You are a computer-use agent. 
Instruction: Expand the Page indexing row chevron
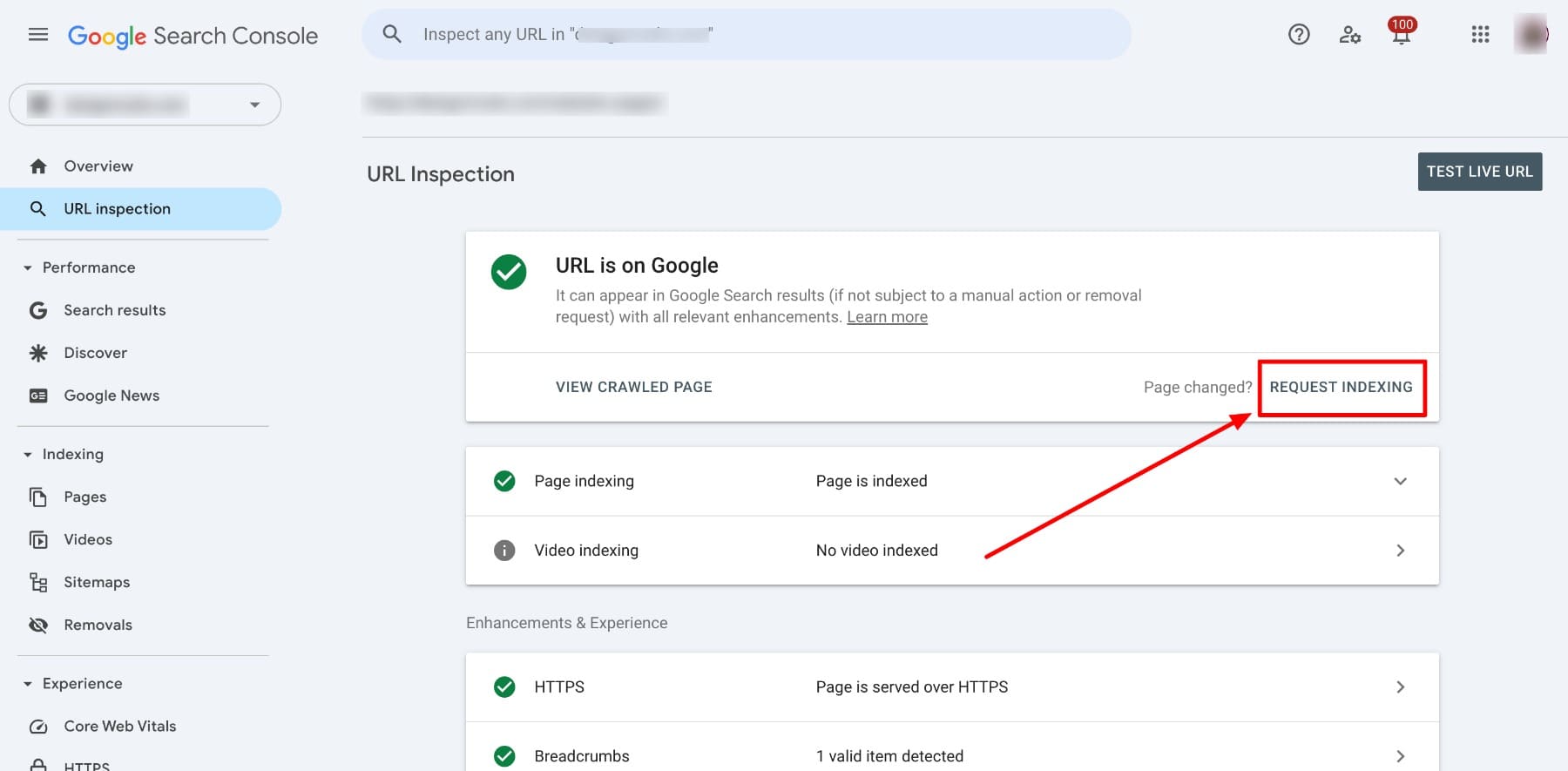coord(1401,481)
